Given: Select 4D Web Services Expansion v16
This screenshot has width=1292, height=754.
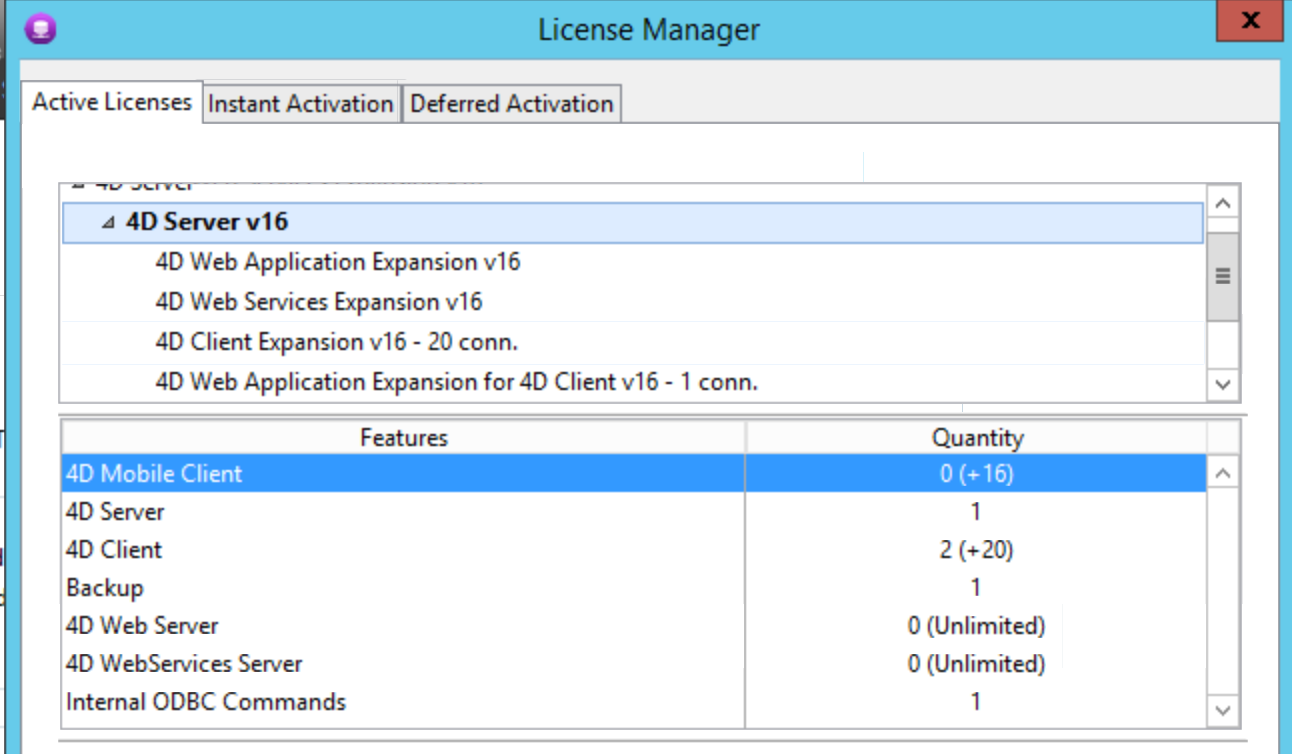Looking at the screenshot, I should tap(319, 302).
